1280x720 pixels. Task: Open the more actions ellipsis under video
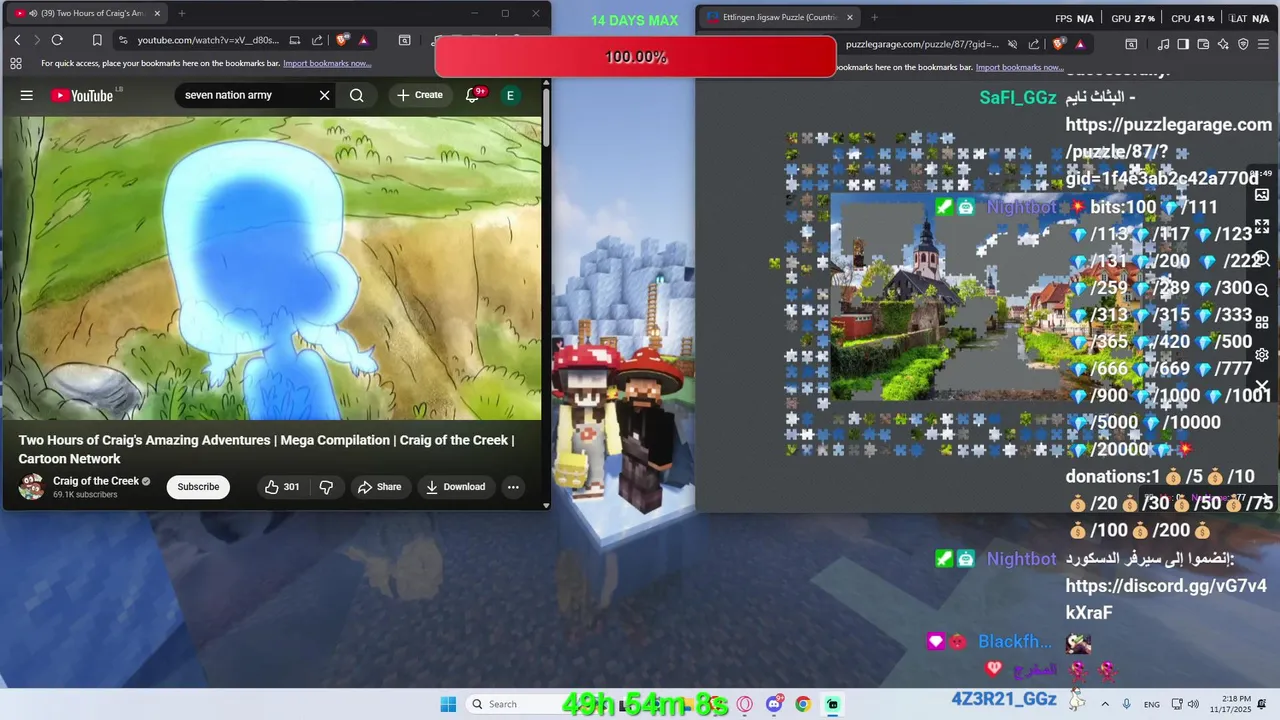point(513,487)
